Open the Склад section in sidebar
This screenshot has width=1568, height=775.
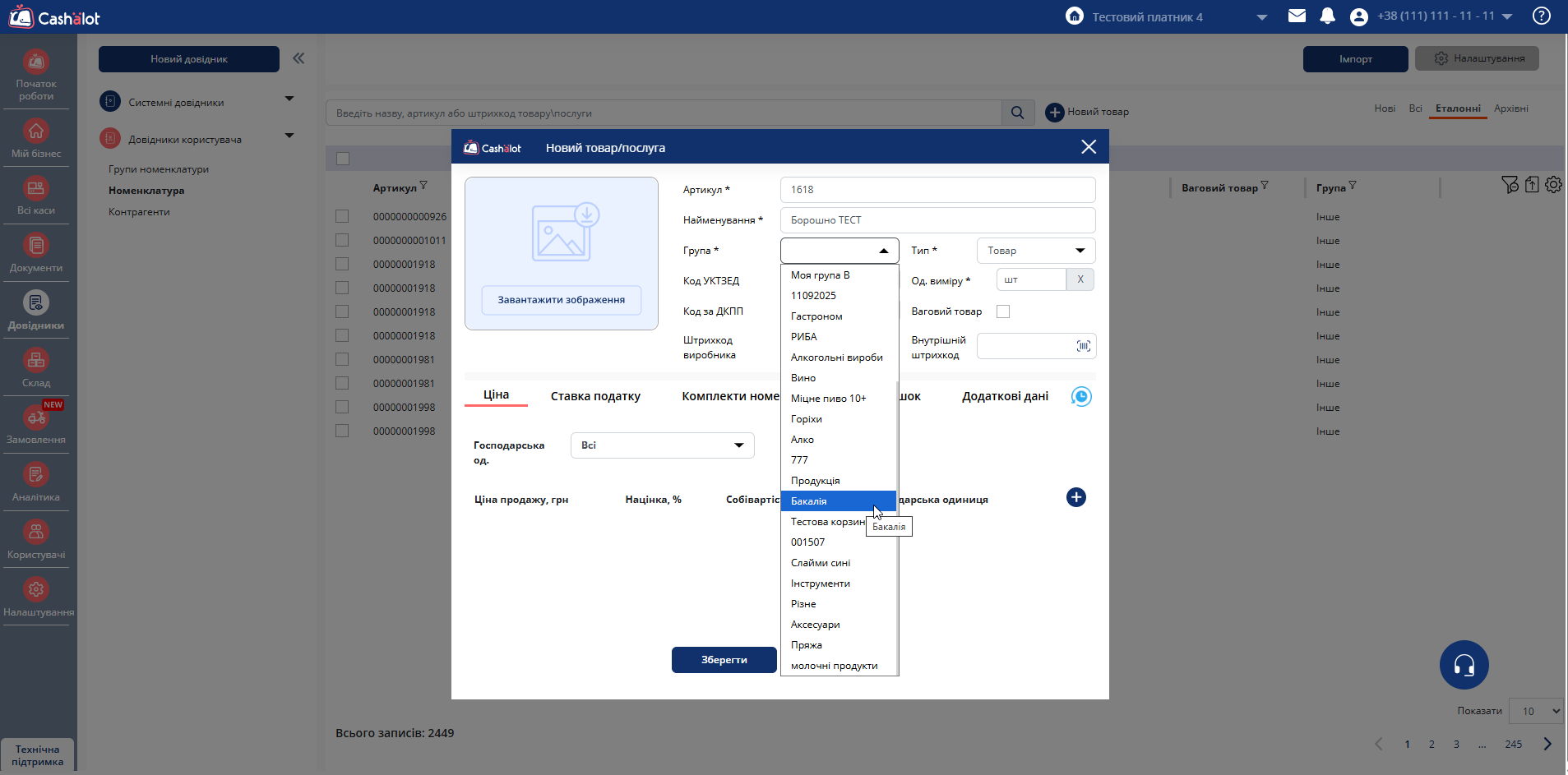click(x=36, y=367)
